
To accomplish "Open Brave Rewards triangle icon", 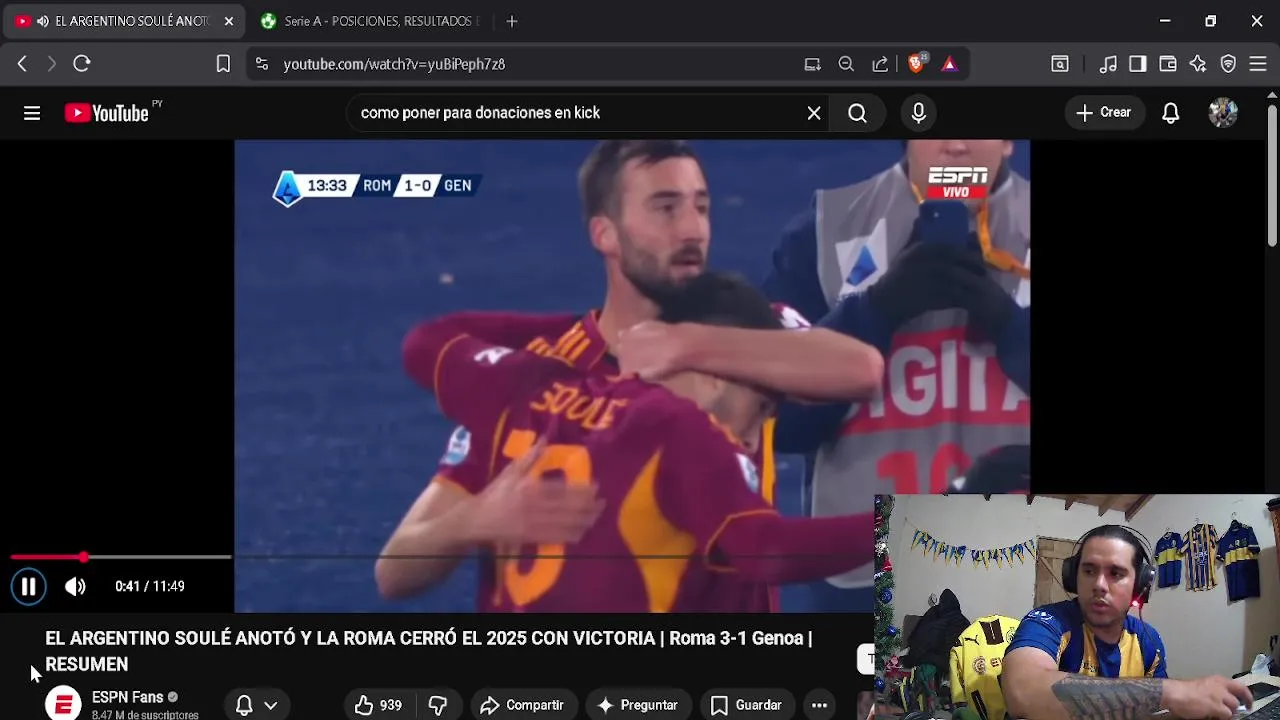I will 949,64.
